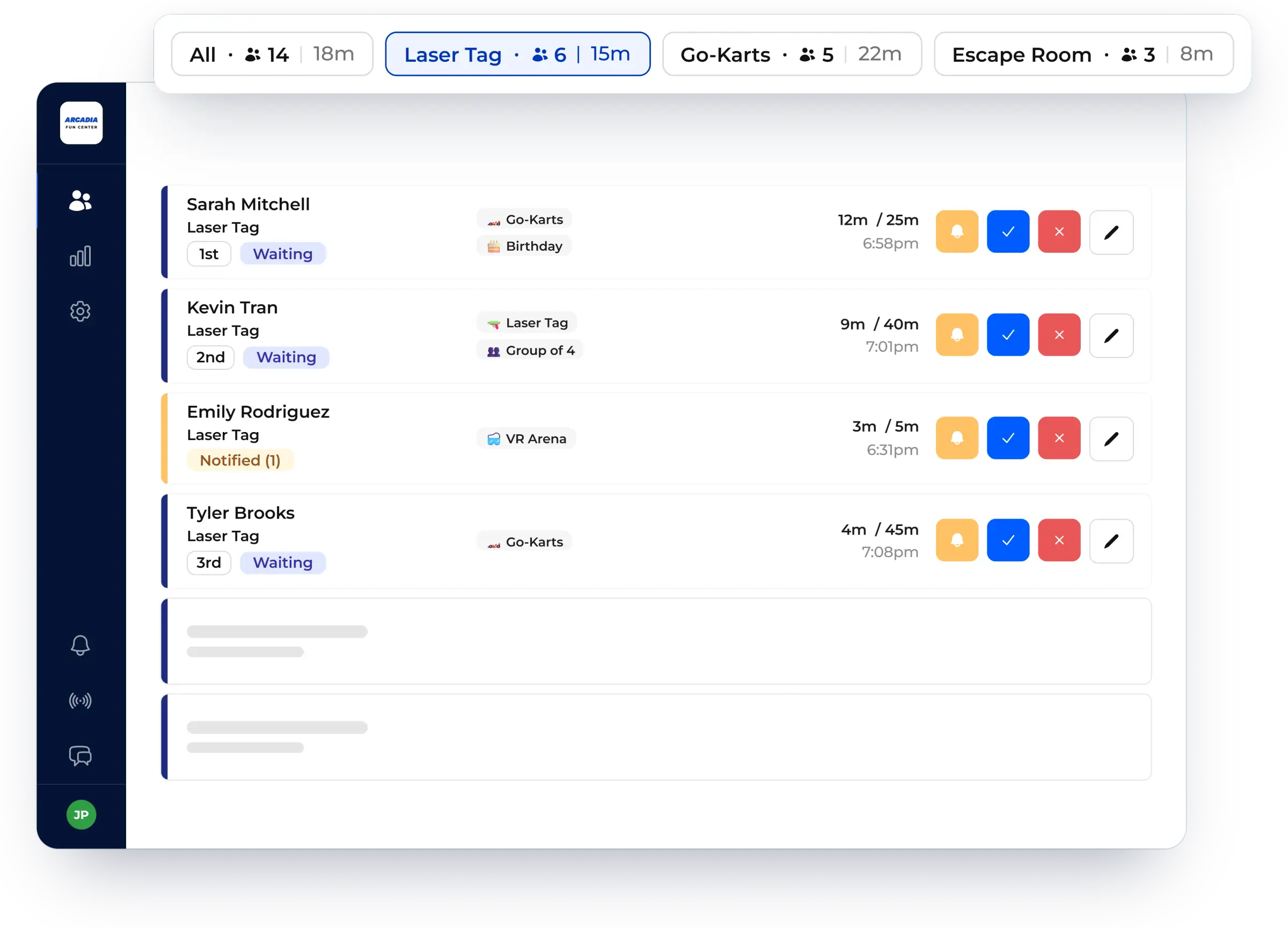Open the broadcast signal icon in sidebar
The height and width of the screenshot is (928, 1288).
click(x=80, y=701)
